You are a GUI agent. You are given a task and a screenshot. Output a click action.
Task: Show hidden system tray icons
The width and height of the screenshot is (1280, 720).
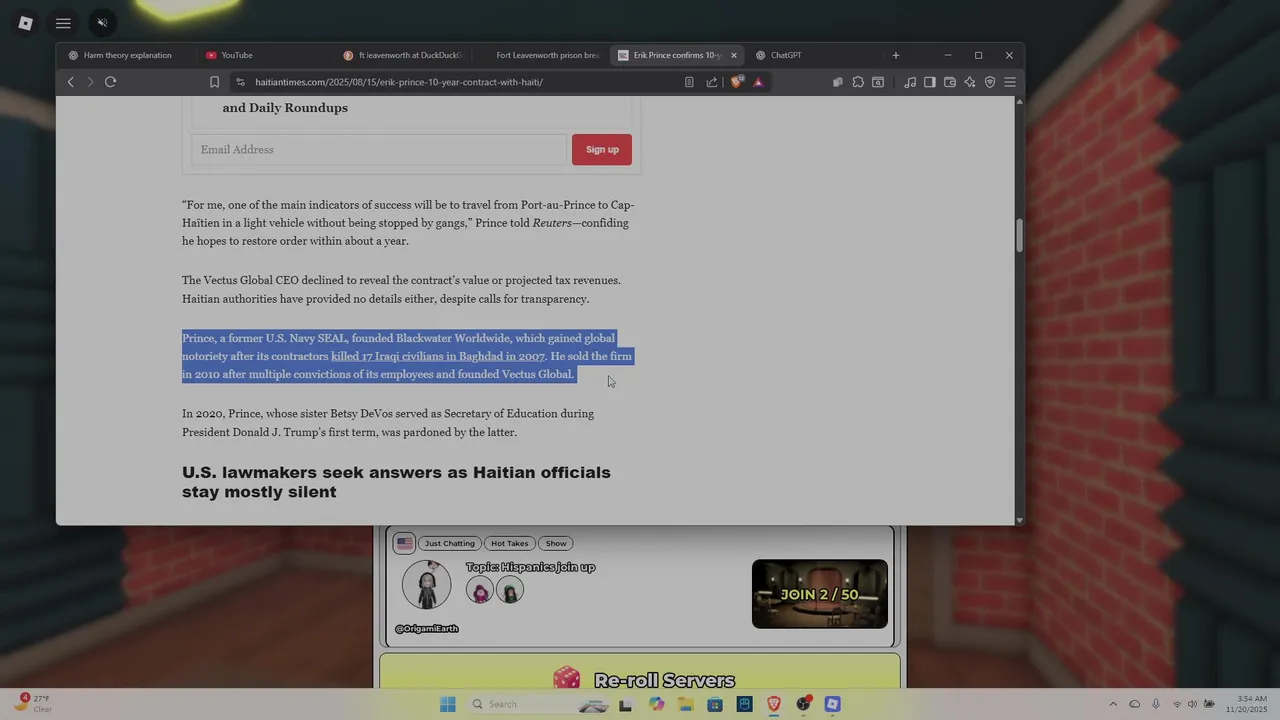point(1113,704)
